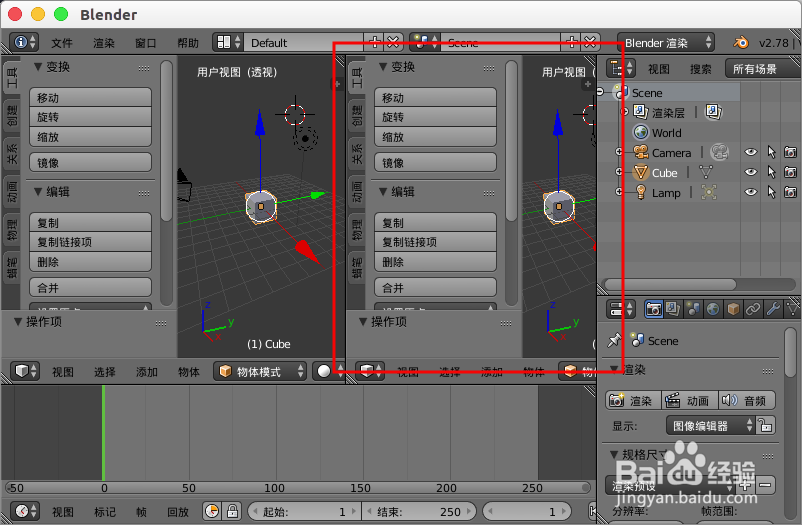This screenshot has width=802, height=525.
Task: Click the Blender logo icon near v2.78
Action: [x=740, y=42]
